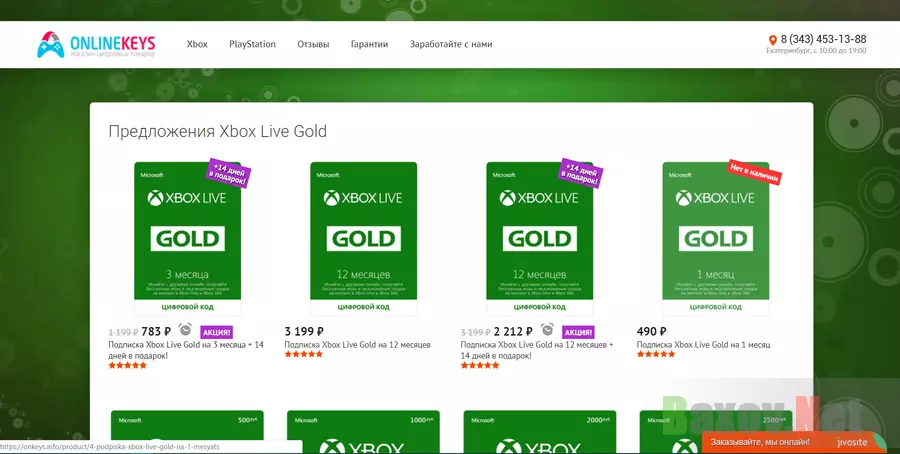This screenshot has width=900, height=454.
Task: Select the 1000 руб Xbox gift card thumbnail
Action: [x=363, y=432]
